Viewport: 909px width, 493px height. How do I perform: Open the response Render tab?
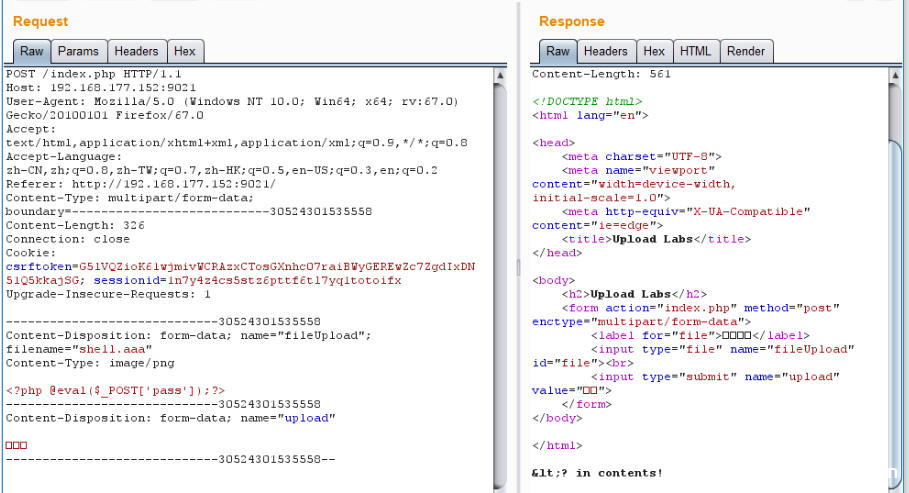coord(746,51)
